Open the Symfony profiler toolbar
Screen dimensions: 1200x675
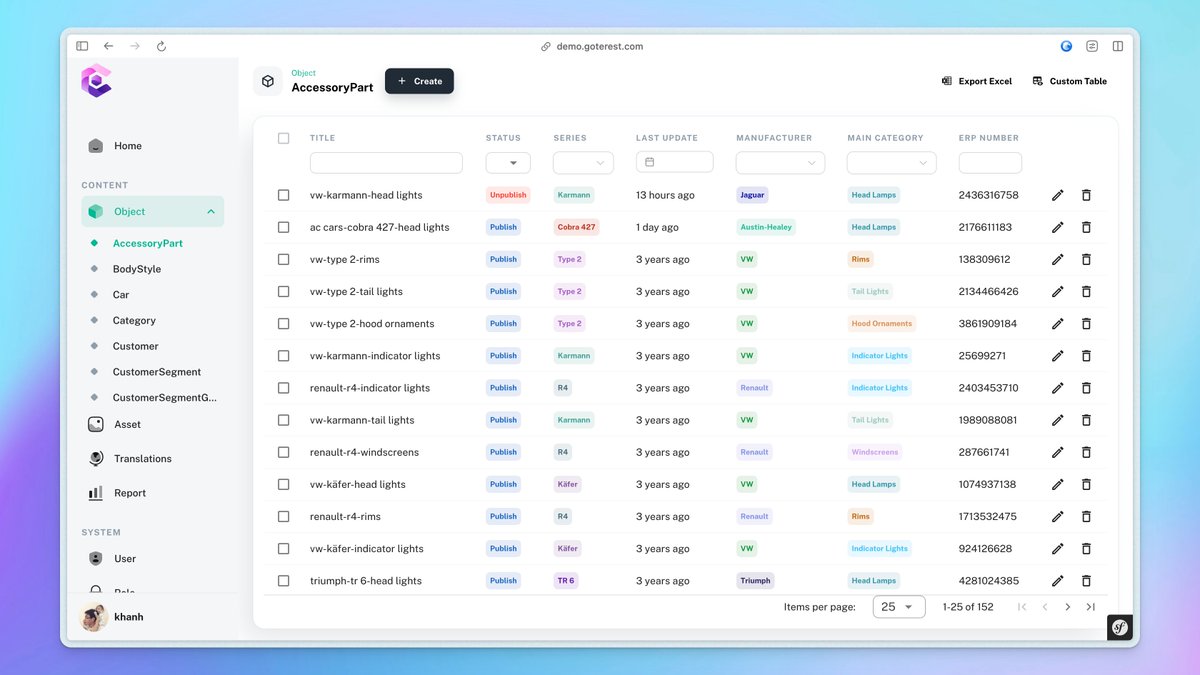click(1119, 627)
